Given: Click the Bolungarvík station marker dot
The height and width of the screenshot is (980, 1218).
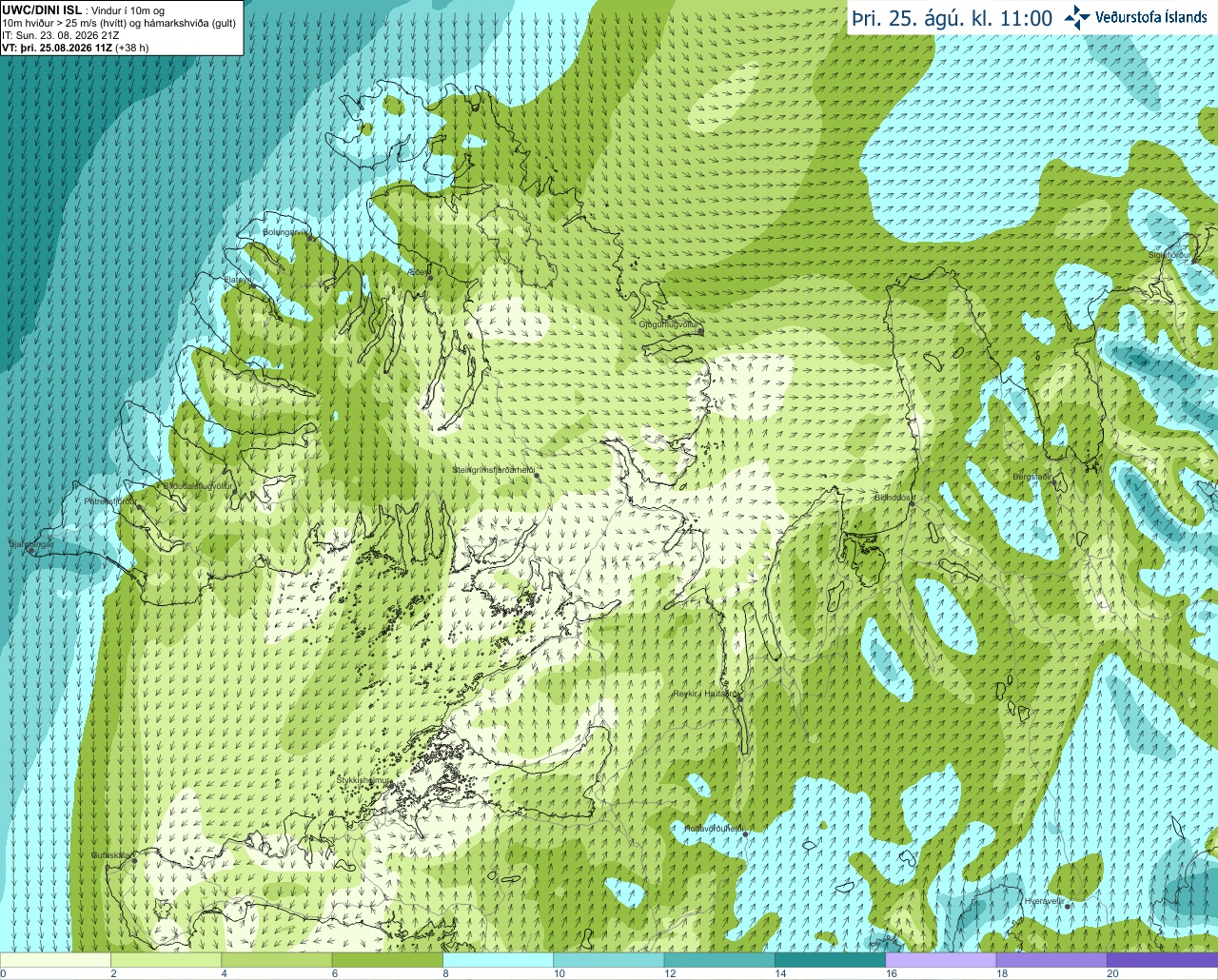Looking at the screenshot, I should tap(310, 238).
